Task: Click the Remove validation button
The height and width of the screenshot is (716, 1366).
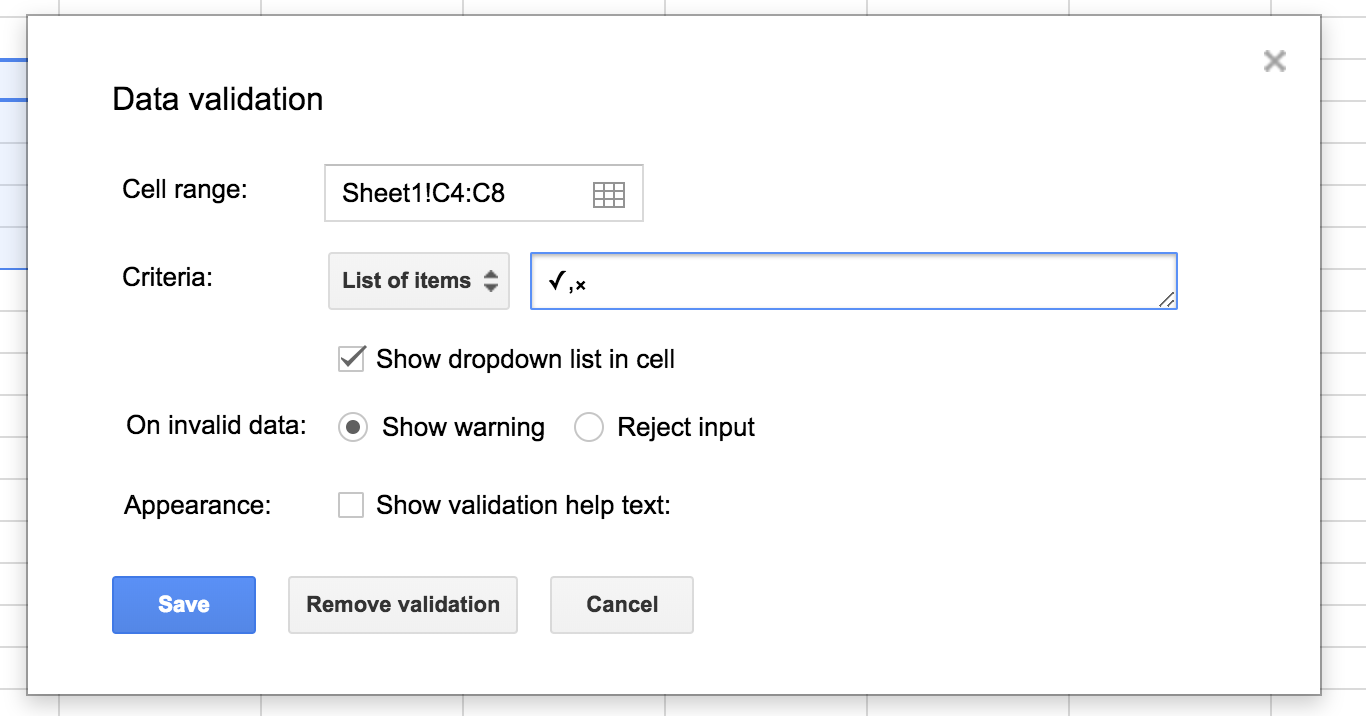Action: point(403,605)
